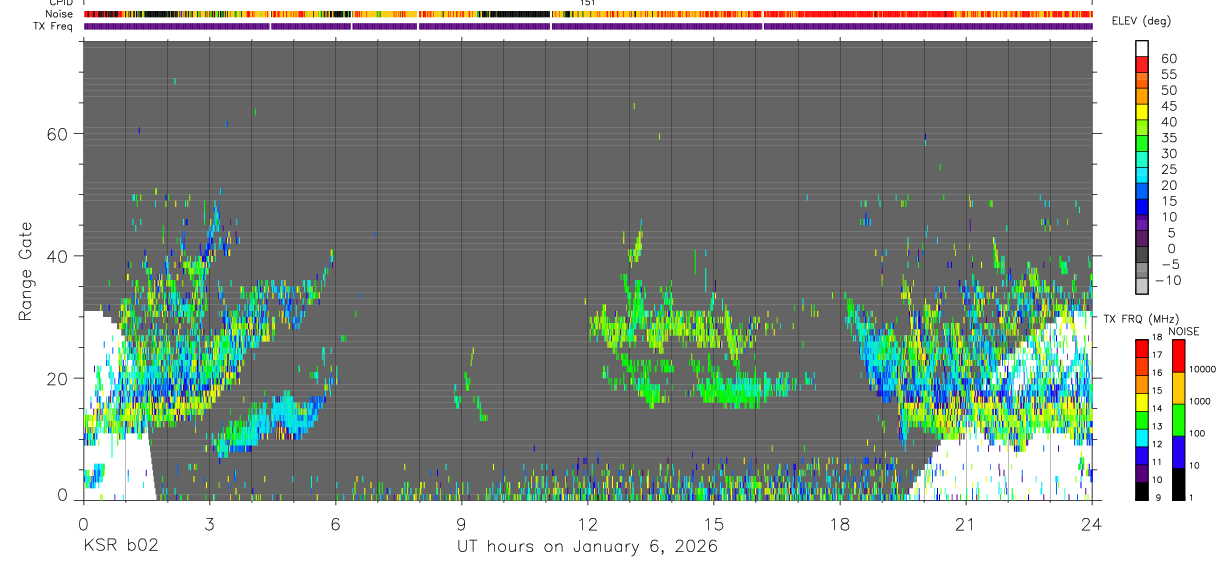The height and width of the screenshot is (567, 1228).
Task: Click the red TX FRQ segment between 17 and 18
Action: (1141, 348)
